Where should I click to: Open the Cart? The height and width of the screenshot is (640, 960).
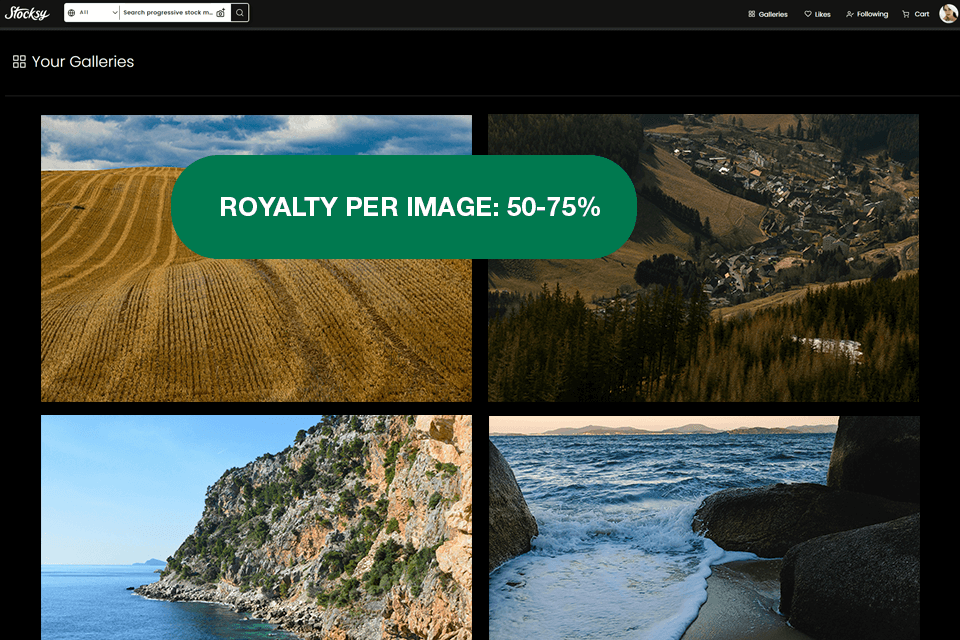click(x=915, y=14)
